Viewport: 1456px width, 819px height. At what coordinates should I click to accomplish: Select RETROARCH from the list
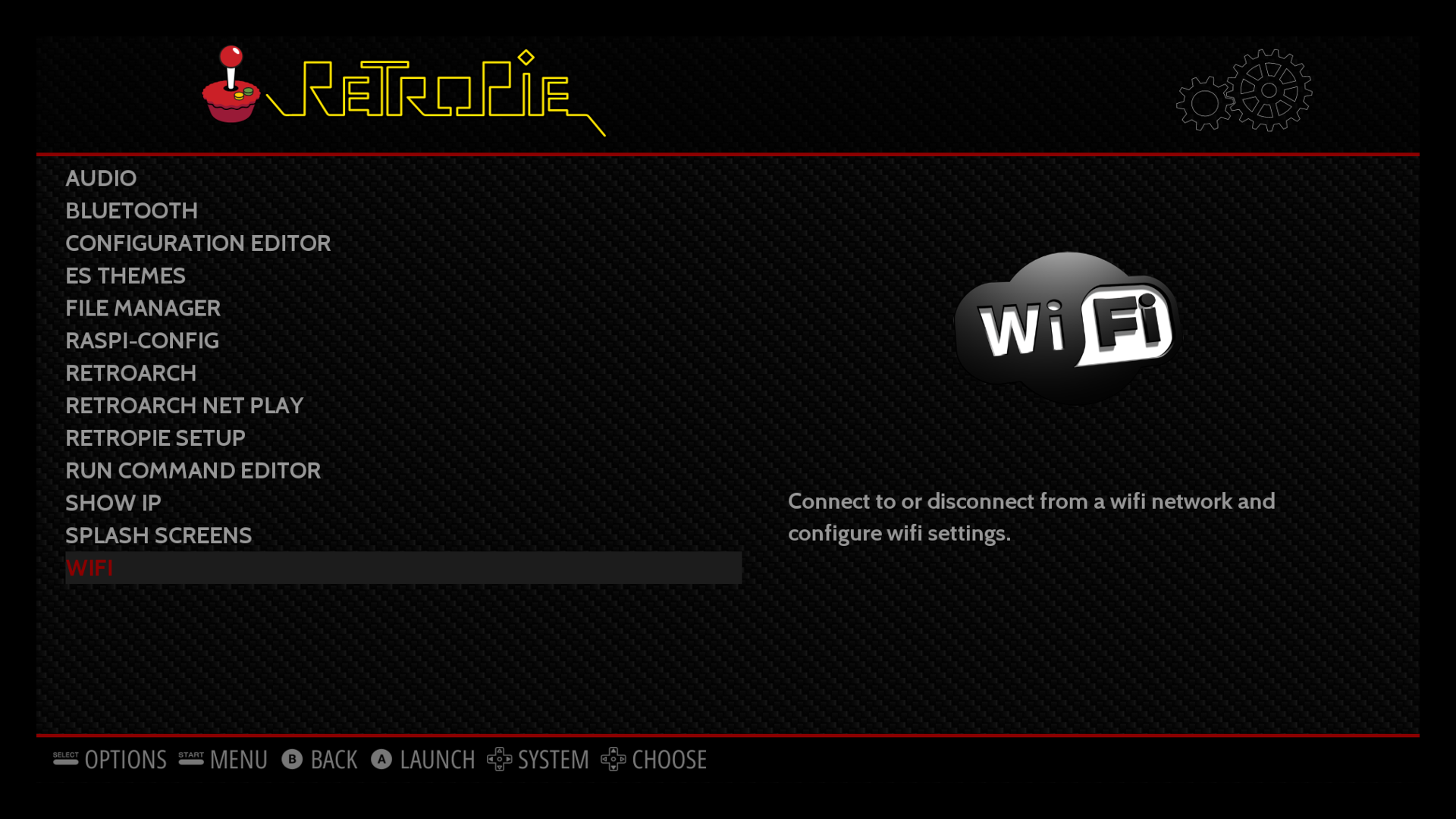[131, 372]
